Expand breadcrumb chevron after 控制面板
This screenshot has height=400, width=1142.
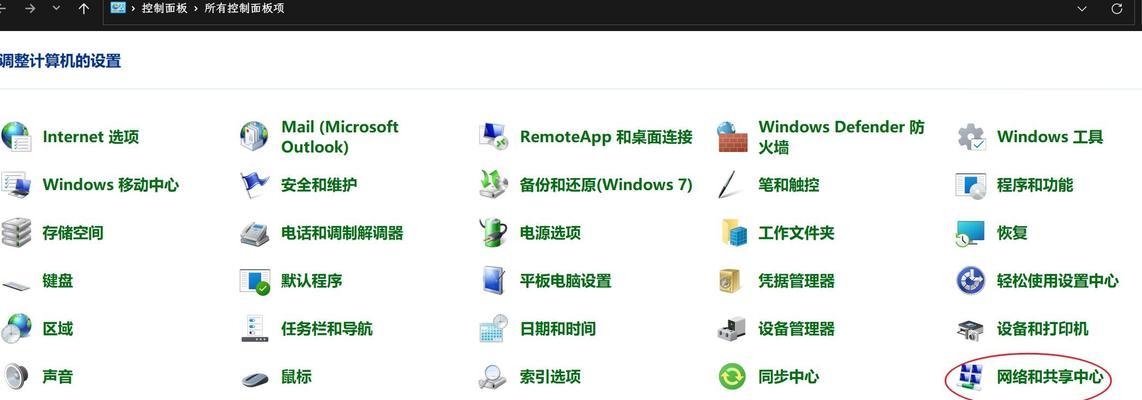coord(197,9)
